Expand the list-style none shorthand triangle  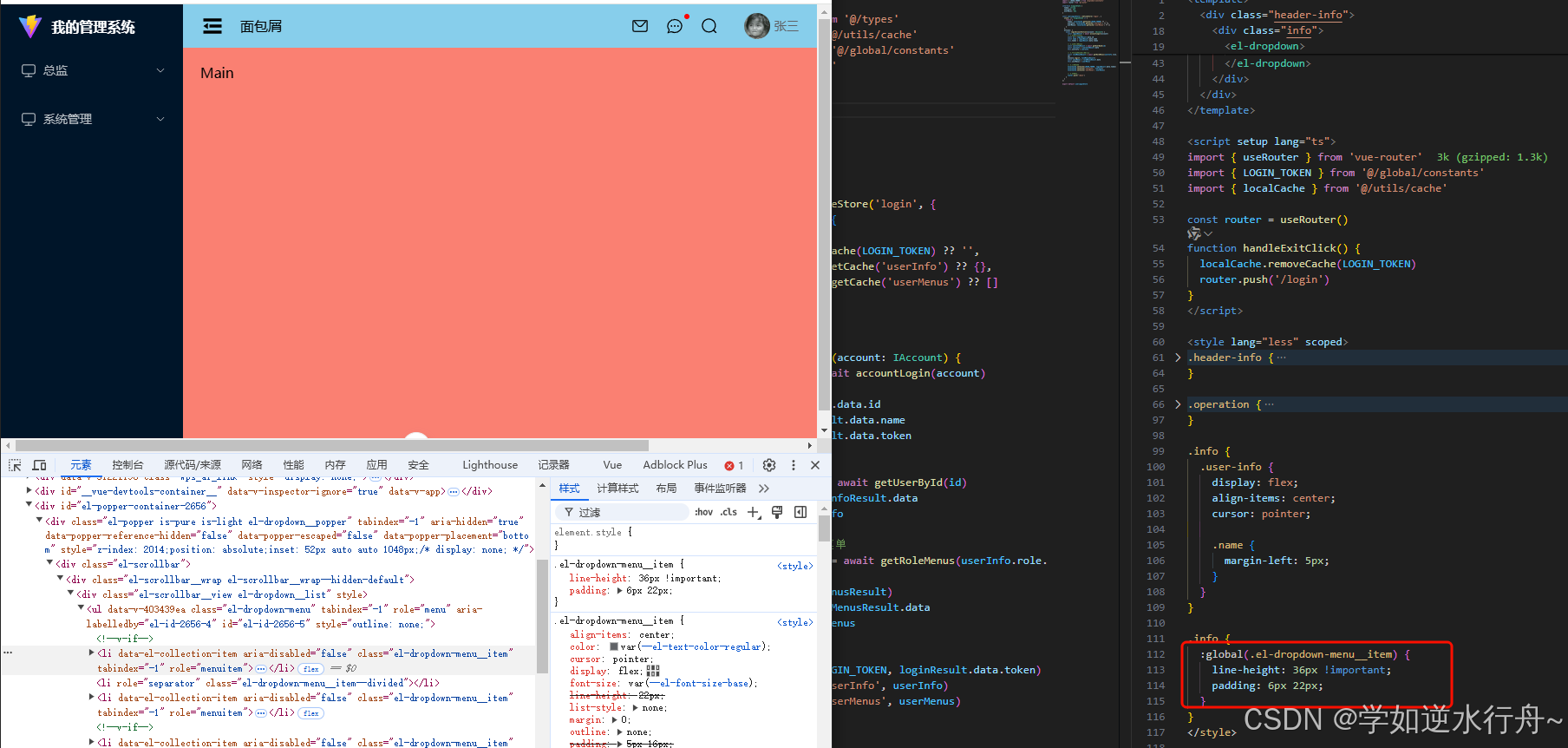coord(634,708)
